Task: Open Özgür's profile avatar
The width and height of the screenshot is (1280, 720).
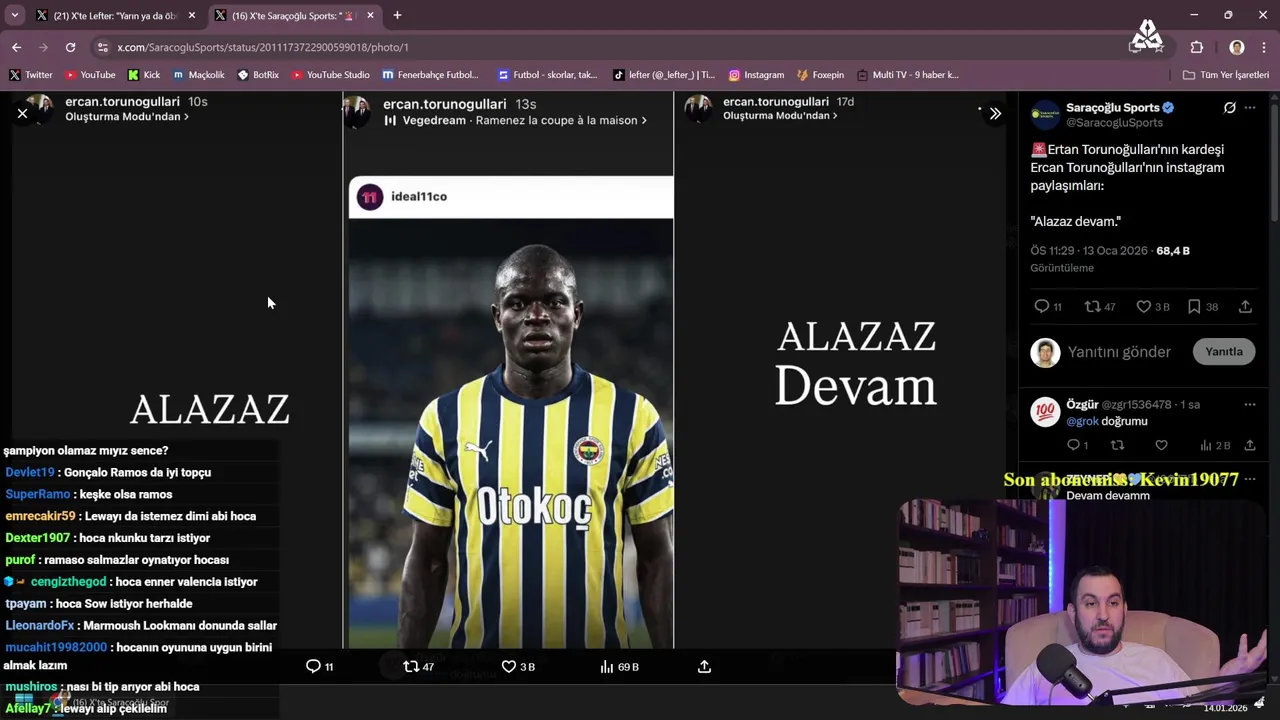Action: 1045,412
